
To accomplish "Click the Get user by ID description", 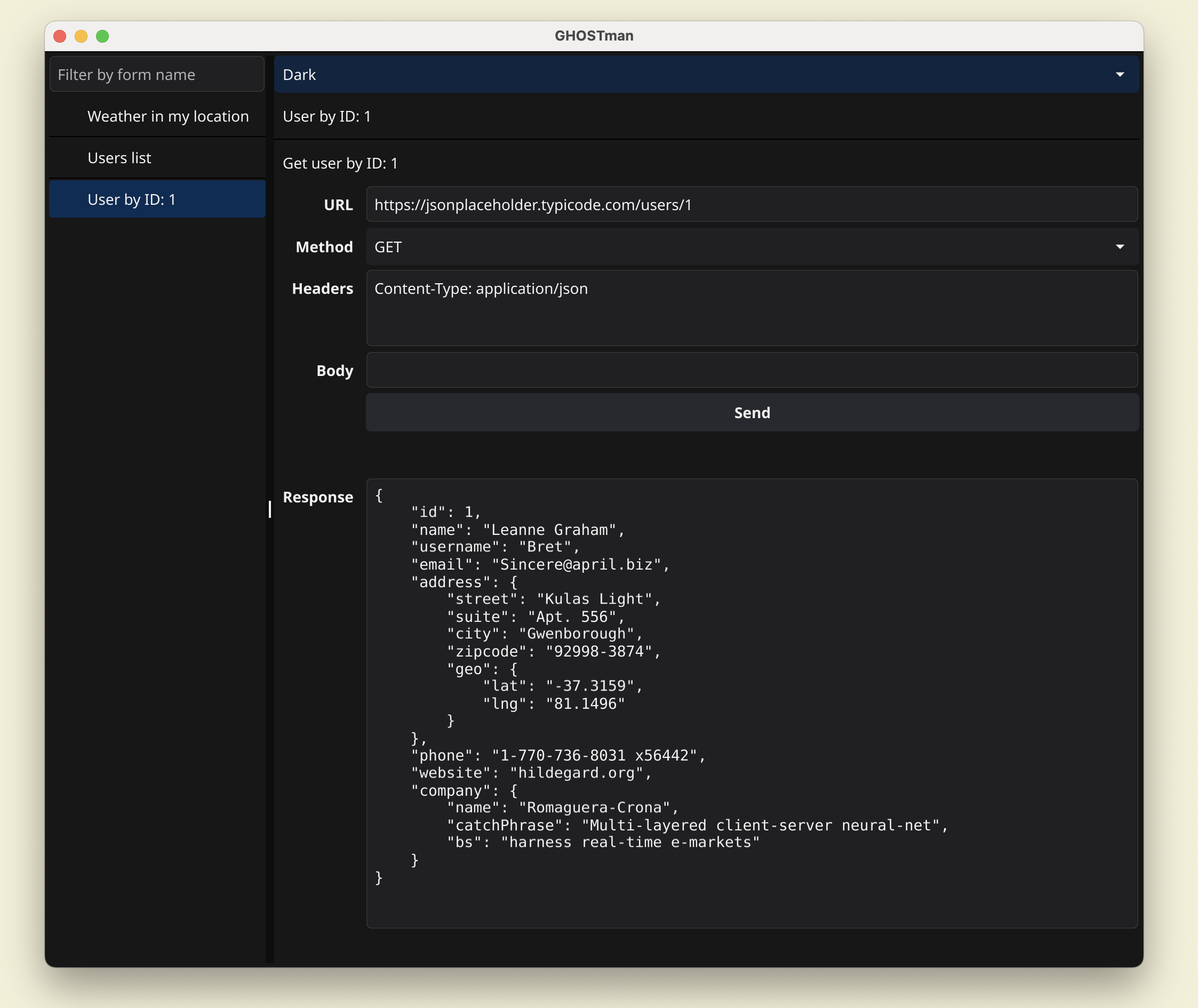I will [340, 163].
